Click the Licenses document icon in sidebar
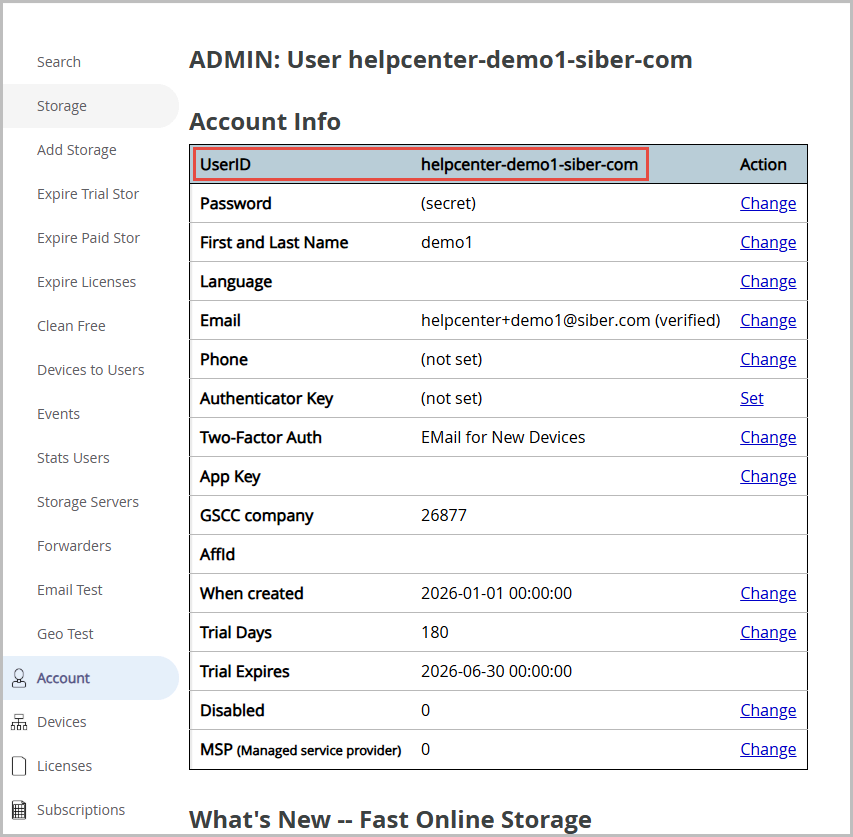Viewport: 853px width, 837px height. point(18,766)
